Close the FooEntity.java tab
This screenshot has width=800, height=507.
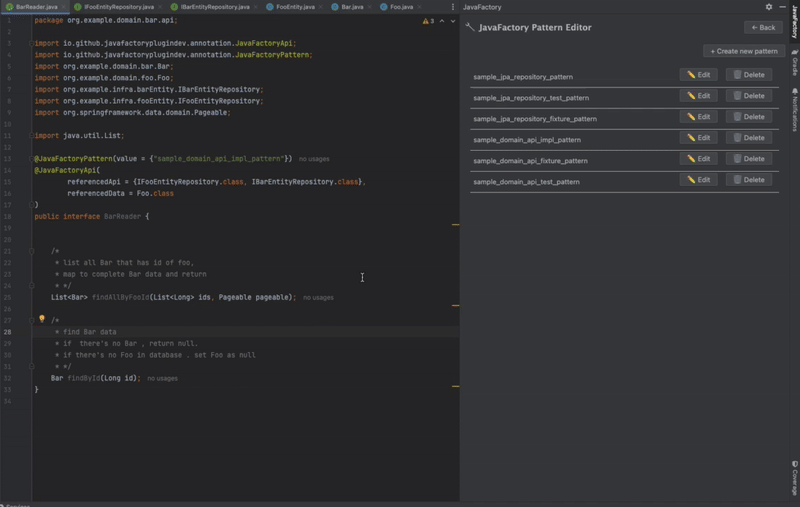tap(320, 7)
